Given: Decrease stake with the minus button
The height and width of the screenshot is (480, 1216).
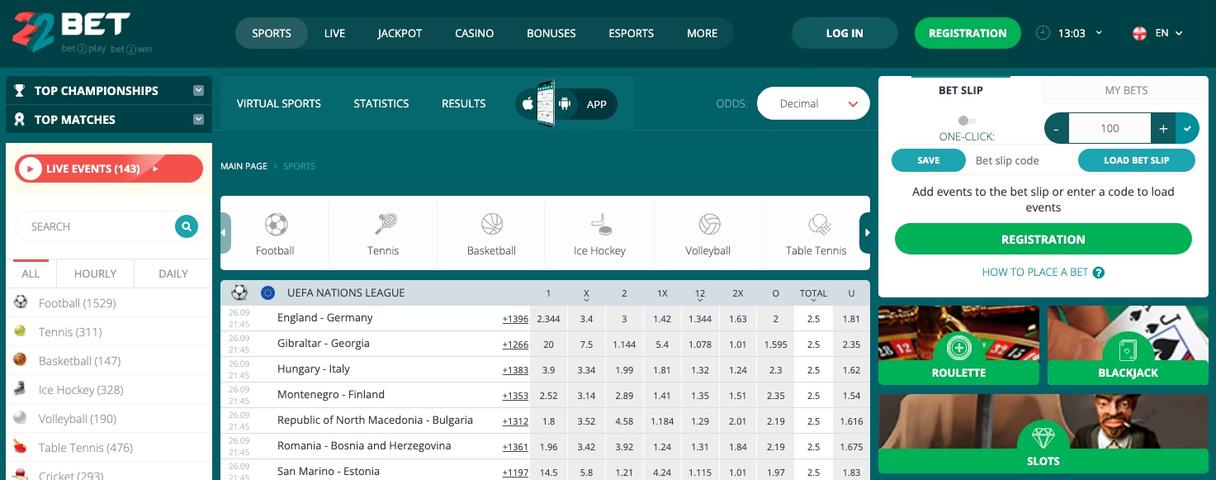Looking at the screenshot, I should point(1056,128).
